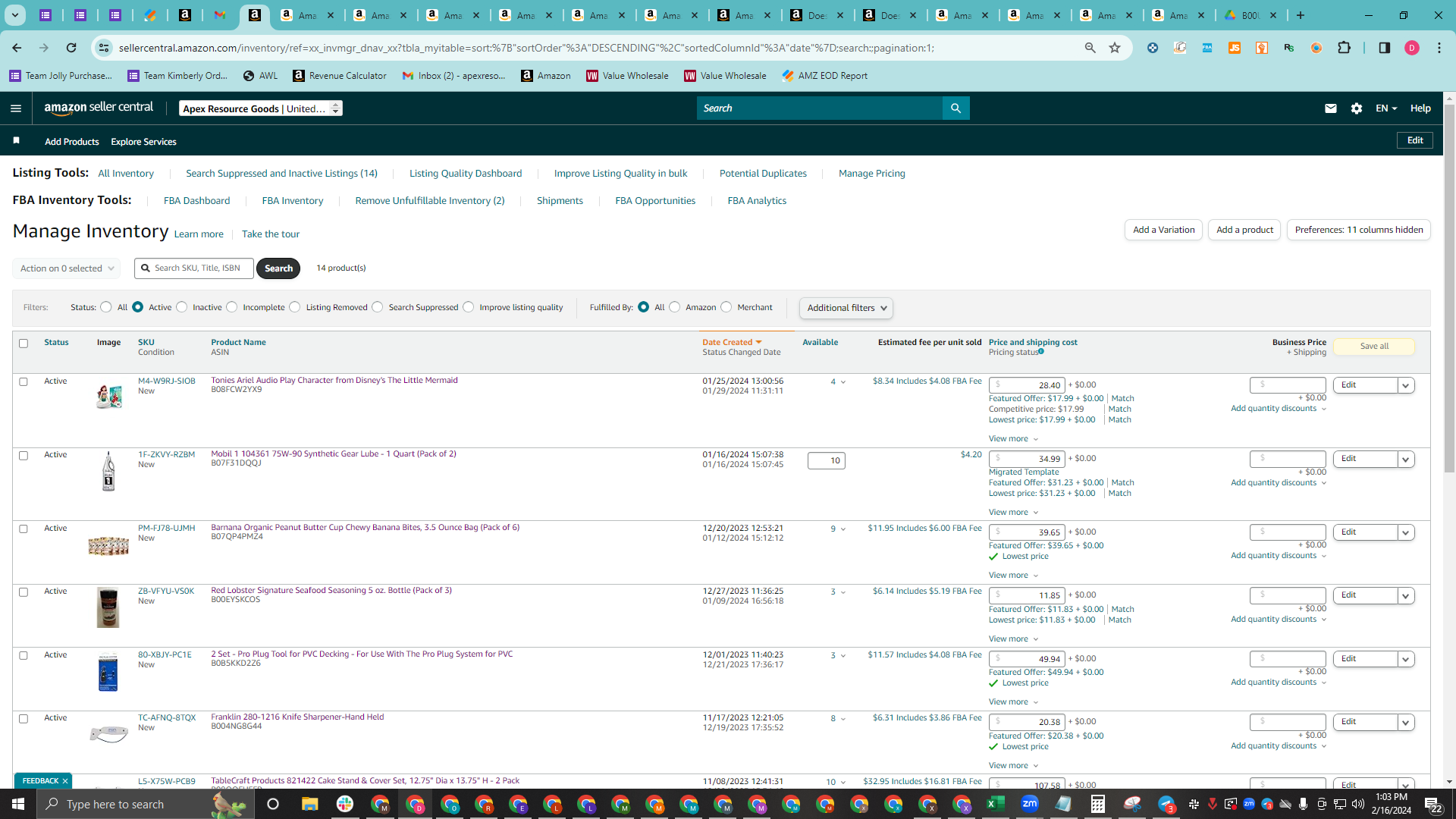This screenshot has width=1456, height=819.
Task: Open the Shipments page
Action: 560,201
